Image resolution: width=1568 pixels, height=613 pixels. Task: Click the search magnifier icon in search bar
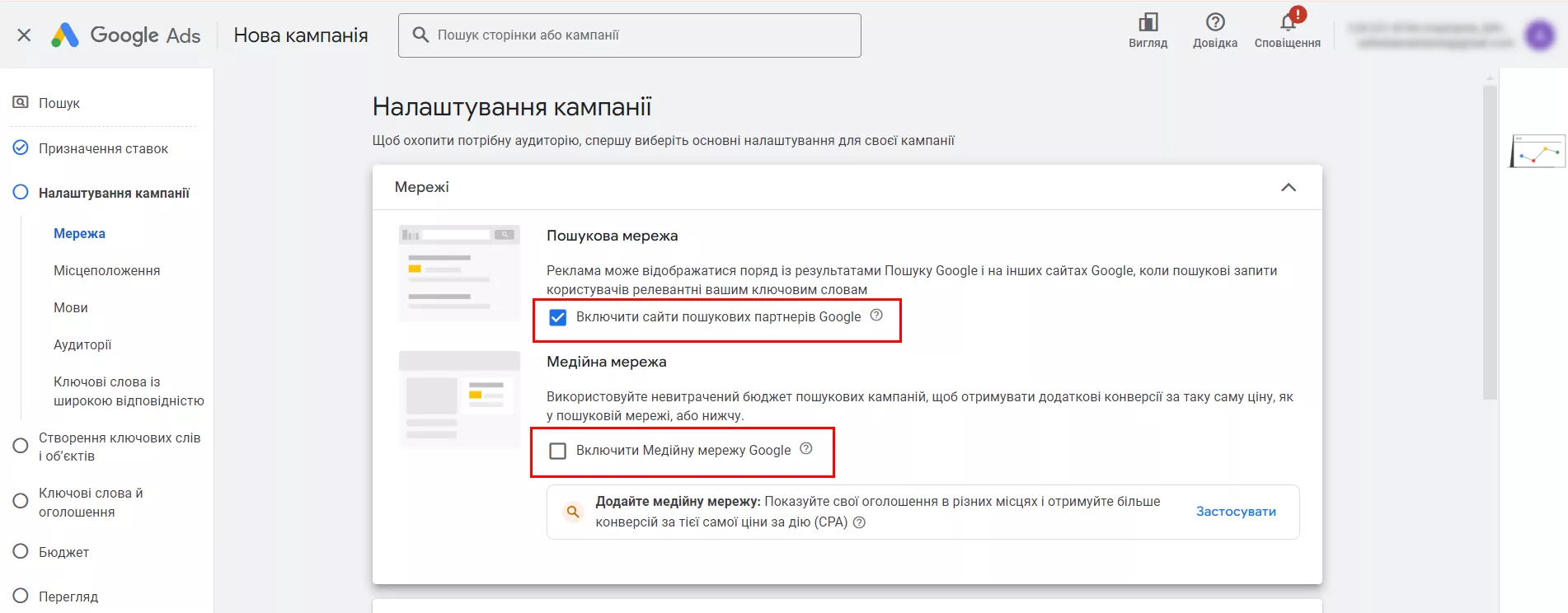[420, 35]
